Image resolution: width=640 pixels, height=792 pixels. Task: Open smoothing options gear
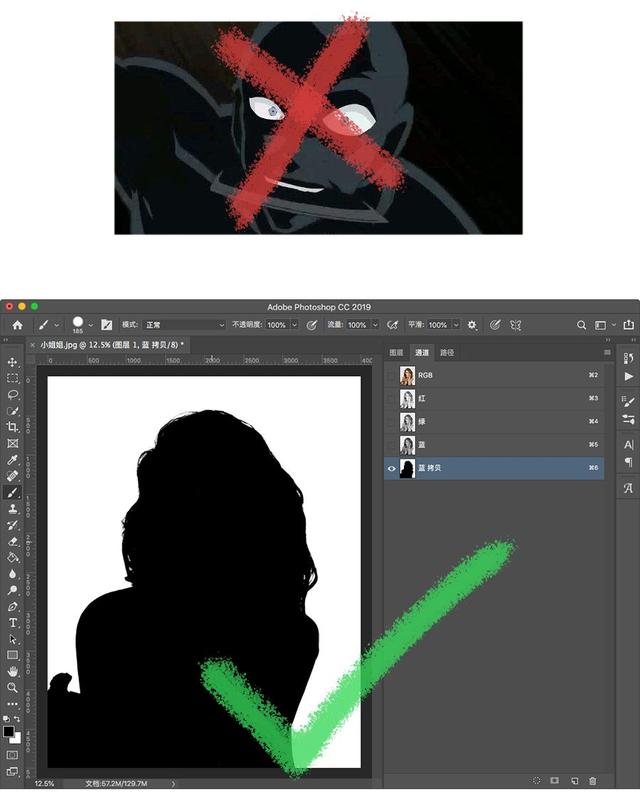point(472,325)
